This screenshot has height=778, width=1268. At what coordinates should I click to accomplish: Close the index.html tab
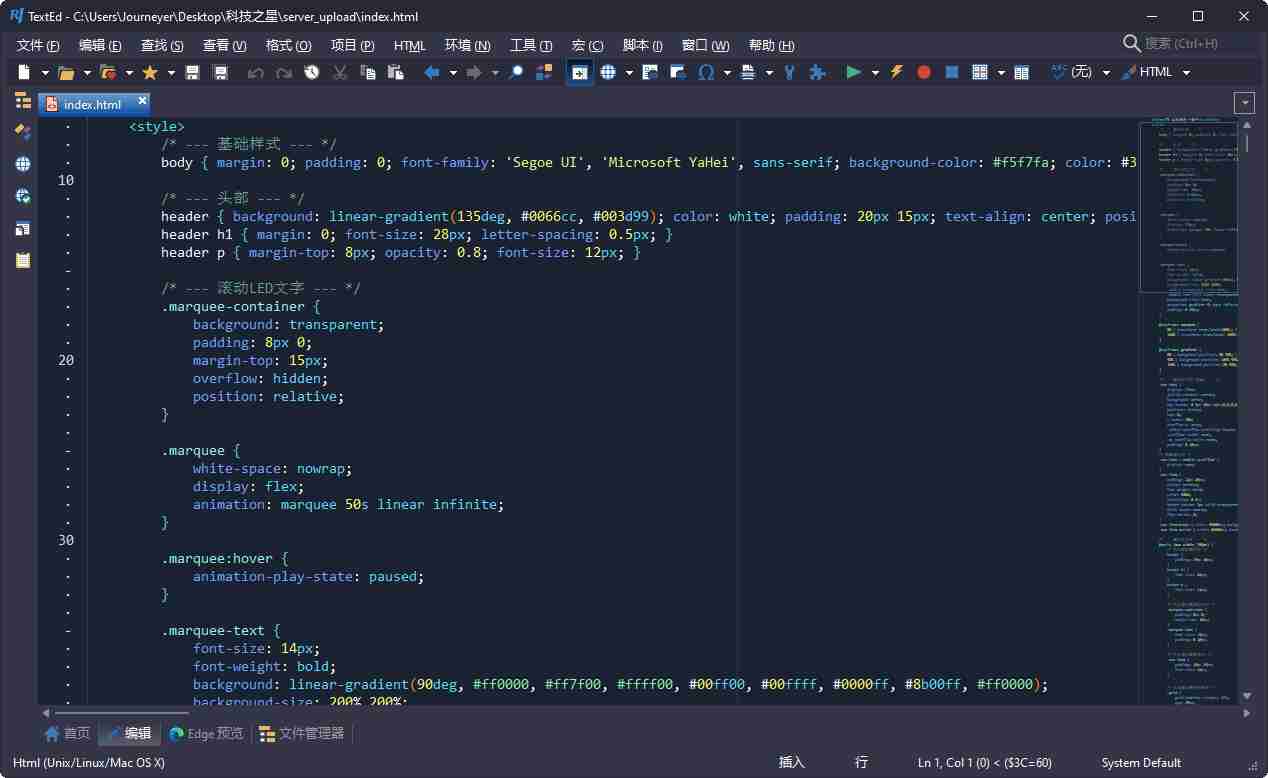click(x=142, y=101)
